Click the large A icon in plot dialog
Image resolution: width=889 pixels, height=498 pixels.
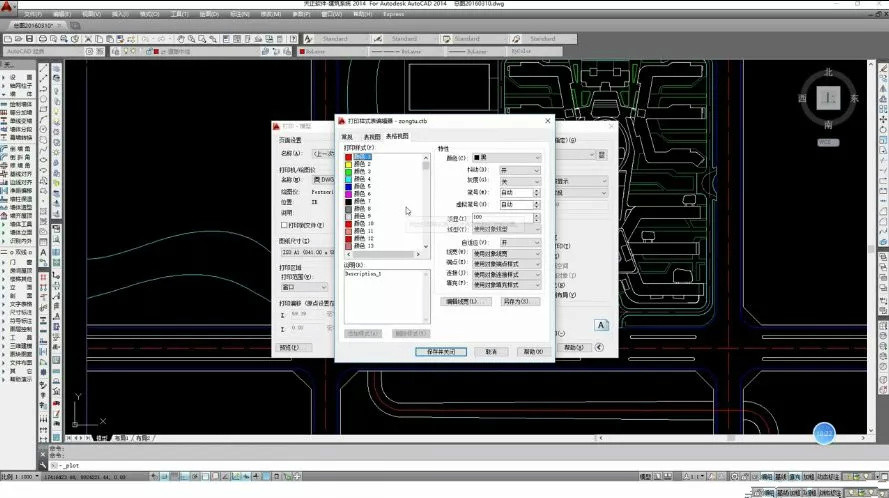(x=602, y=325)
